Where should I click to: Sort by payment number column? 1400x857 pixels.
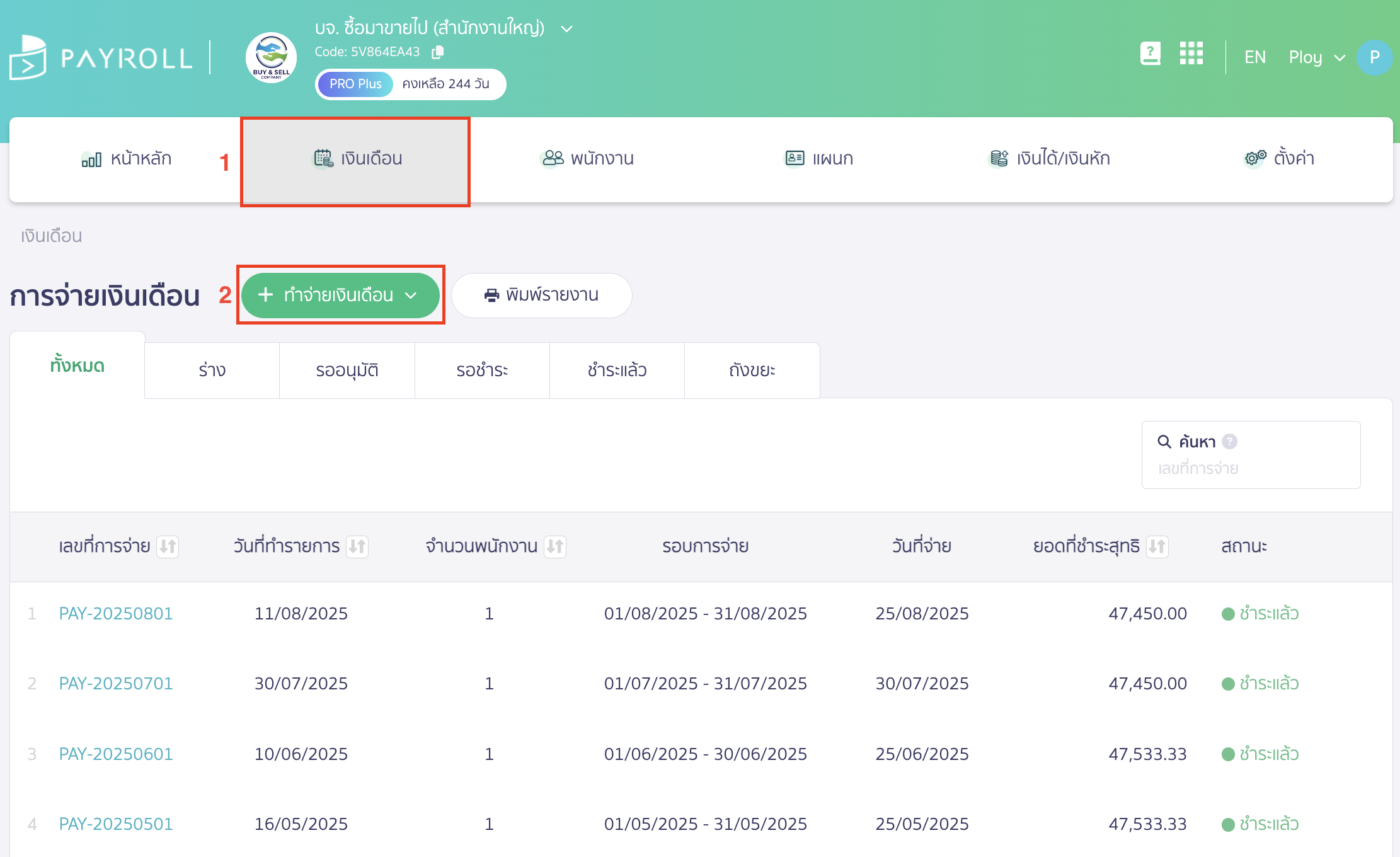[168, 546]
